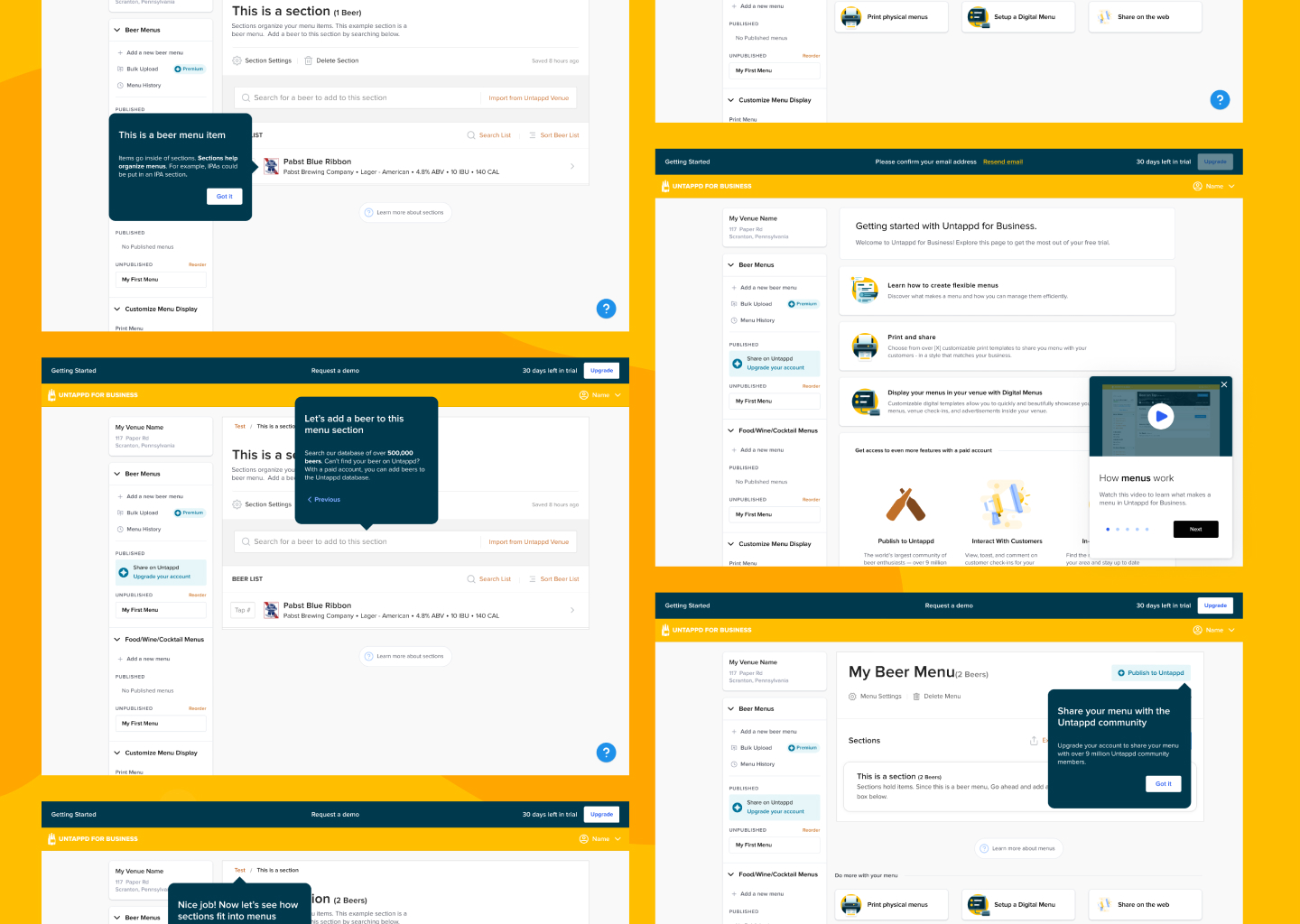Click beer search field below "Let's add a beer" tooltip
This screenshot has height=924, width=1300.
(357, 542)
